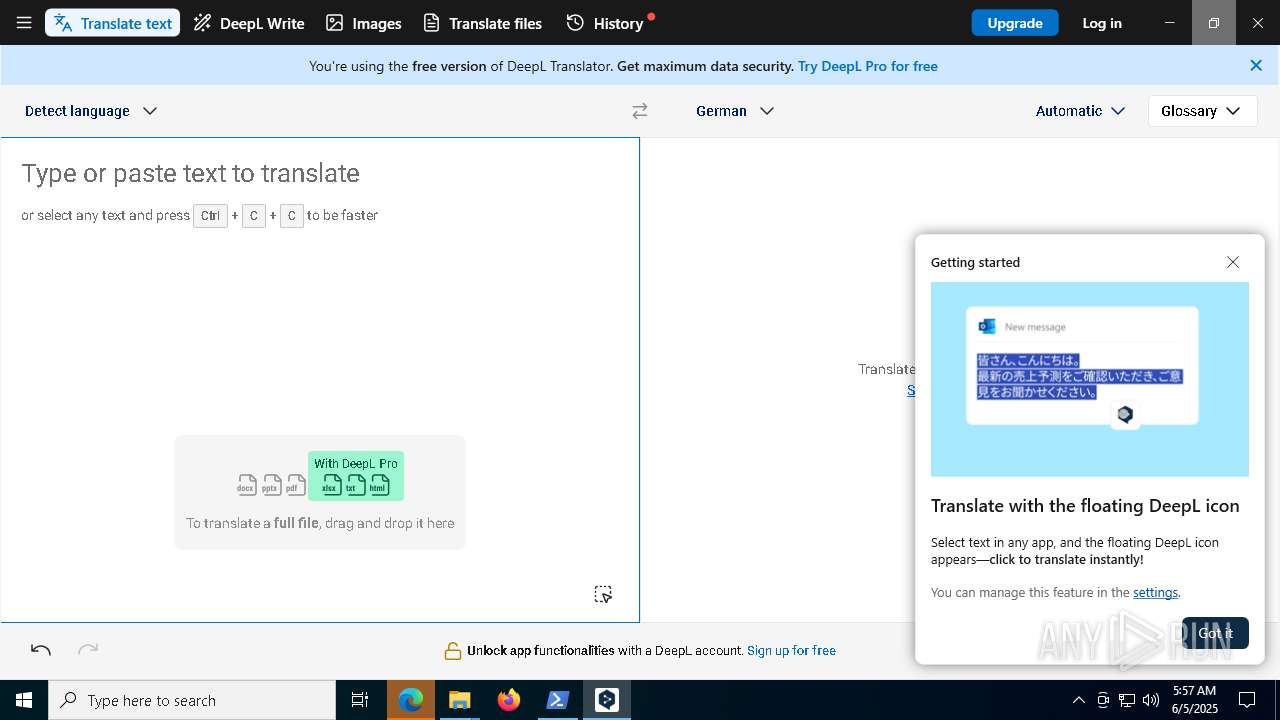
Task: Open Task View in taskbar
Action: tap(360, 700)
